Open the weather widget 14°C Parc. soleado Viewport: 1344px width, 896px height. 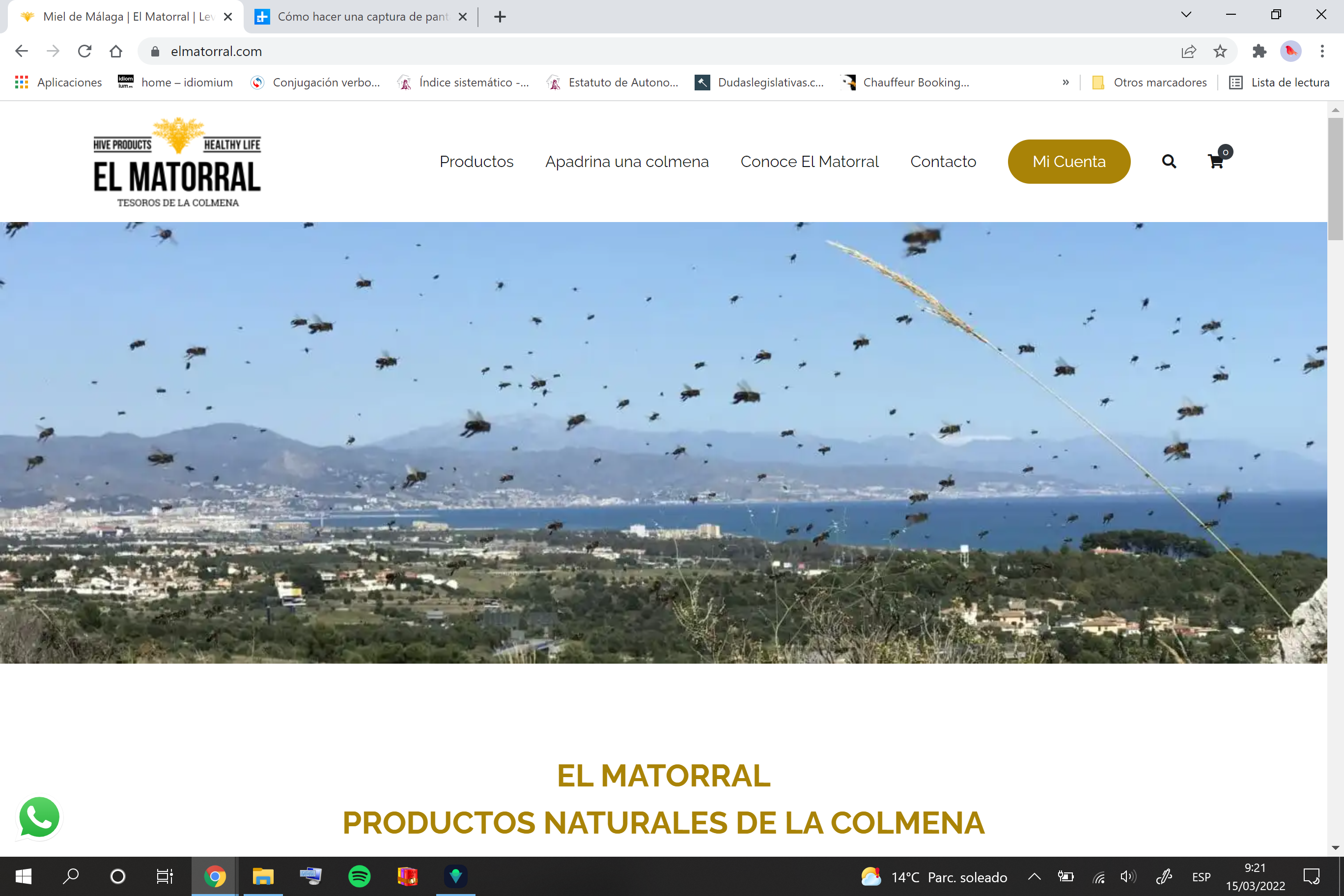[x=934, y=876]
